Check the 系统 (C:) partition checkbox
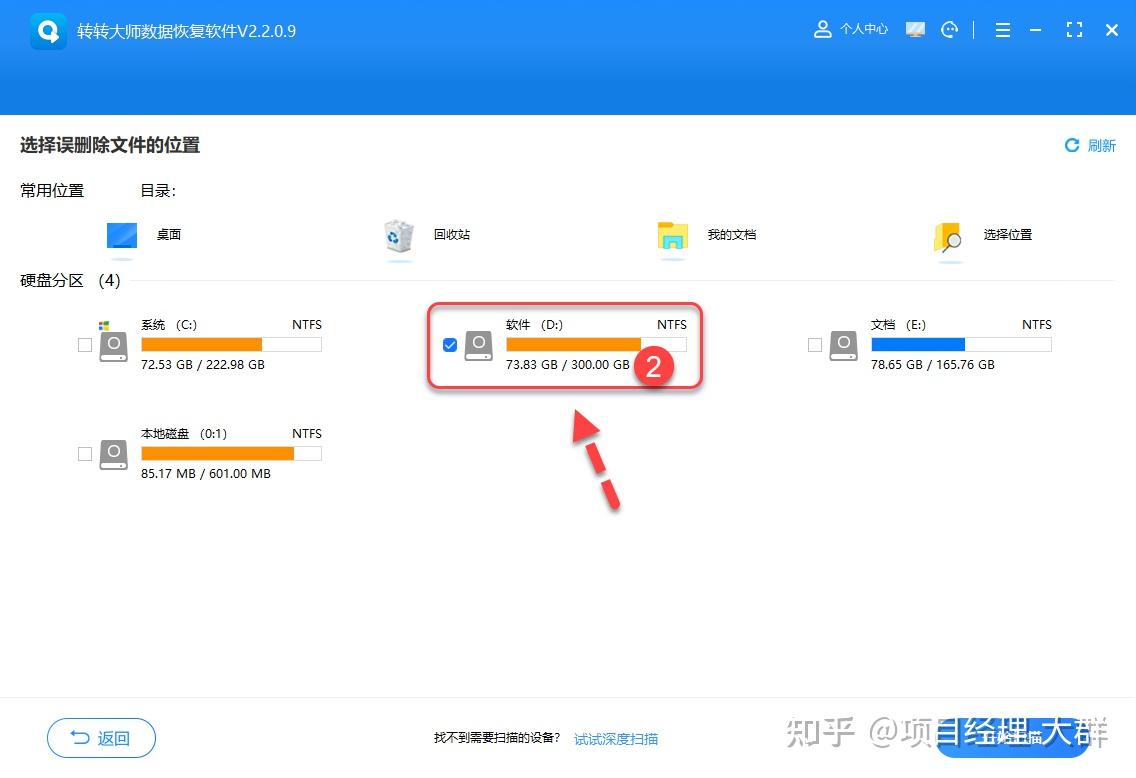Viewport: 1136px width, 778px height. click(x=85, y=344)
